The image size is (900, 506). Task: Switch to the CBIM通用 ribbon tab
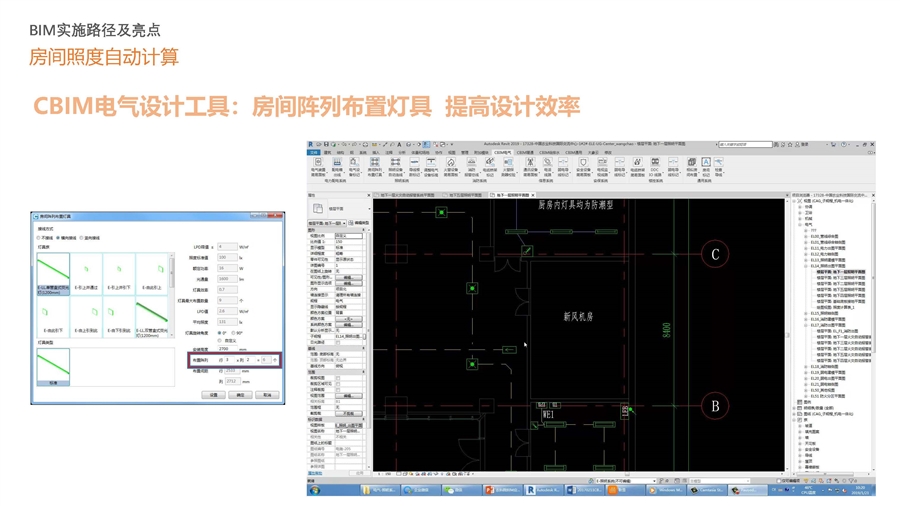pos(573,153)
